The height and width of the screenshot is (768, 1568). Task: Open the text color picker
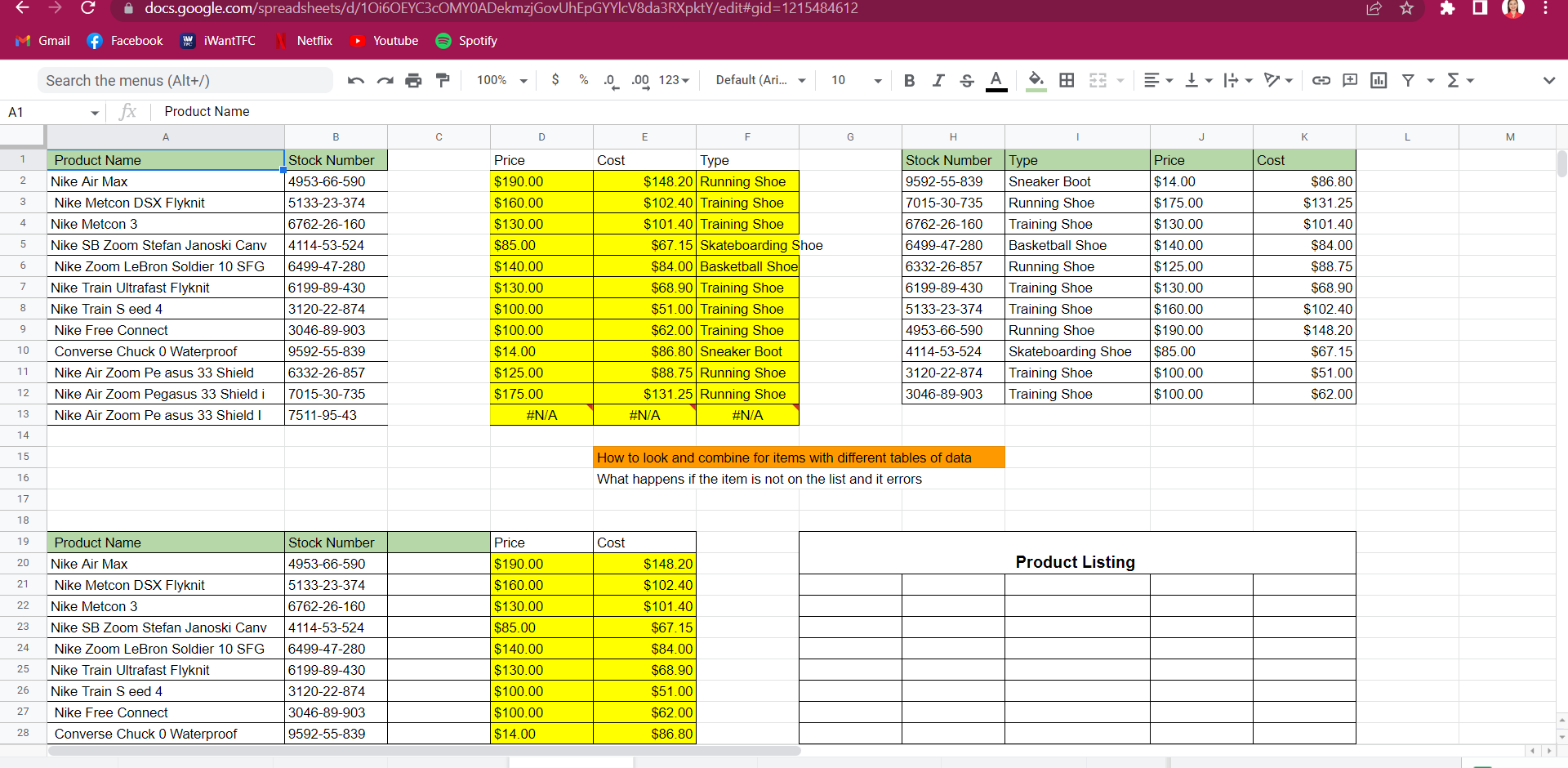[996, 80]
